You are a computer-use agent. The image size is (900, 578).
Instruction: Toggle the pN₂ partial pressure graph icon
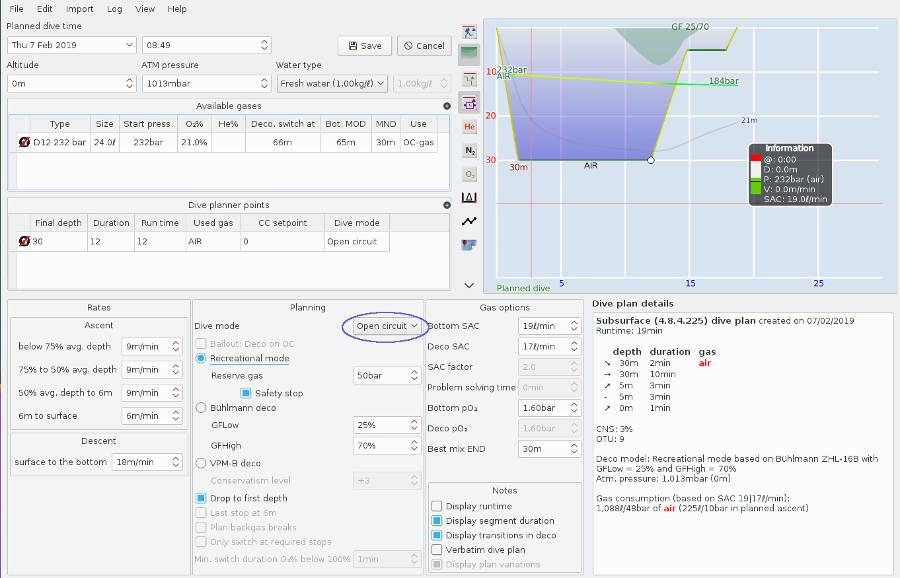(468, 150)
